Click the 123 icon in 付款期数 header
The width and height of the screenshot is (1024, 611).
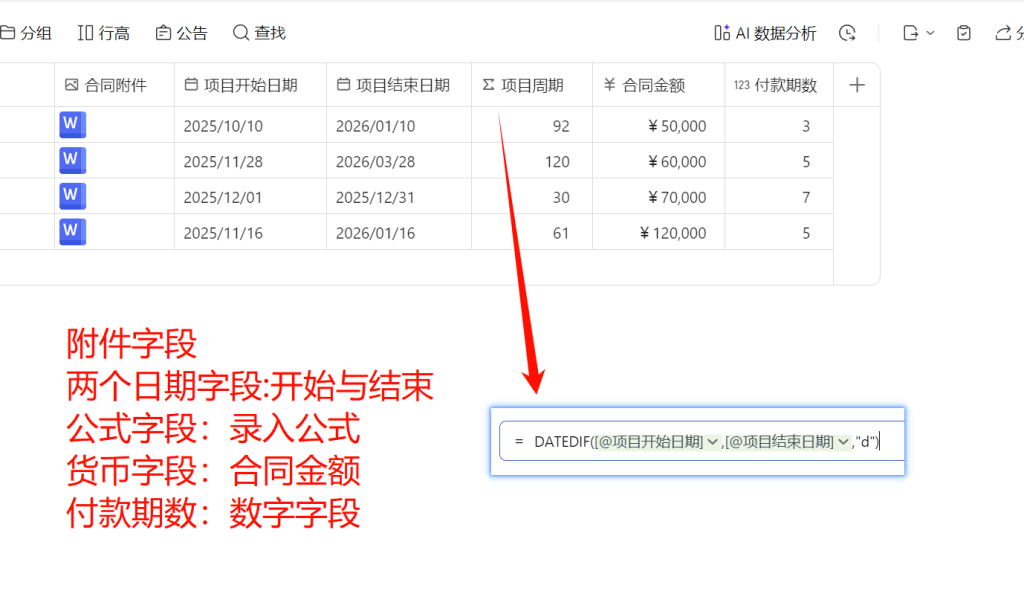(741, 85)
